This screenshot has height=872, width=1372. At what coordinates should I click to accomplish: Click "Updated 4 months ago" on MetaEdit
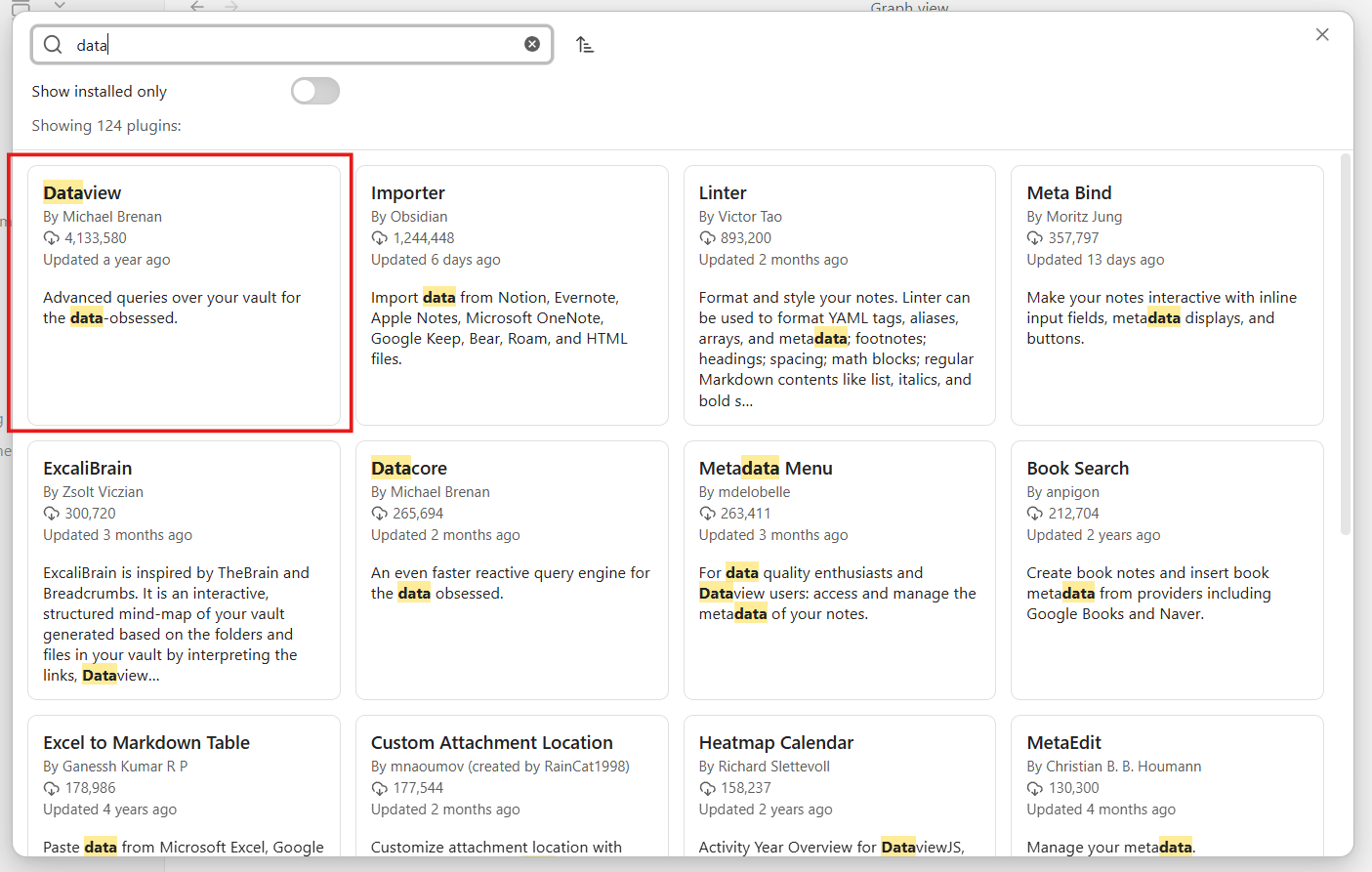coord(1102,810)
